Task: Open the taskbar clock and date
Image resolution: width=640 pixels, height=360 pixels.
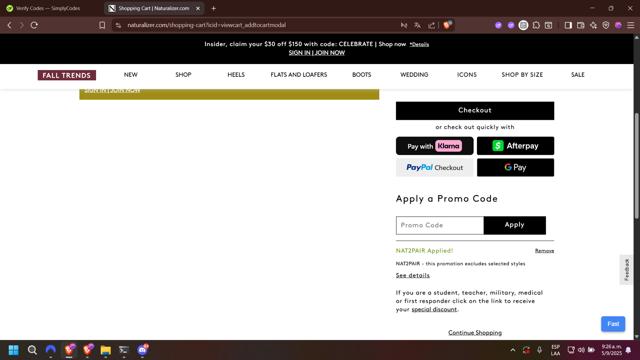Action: pos(611,350)
